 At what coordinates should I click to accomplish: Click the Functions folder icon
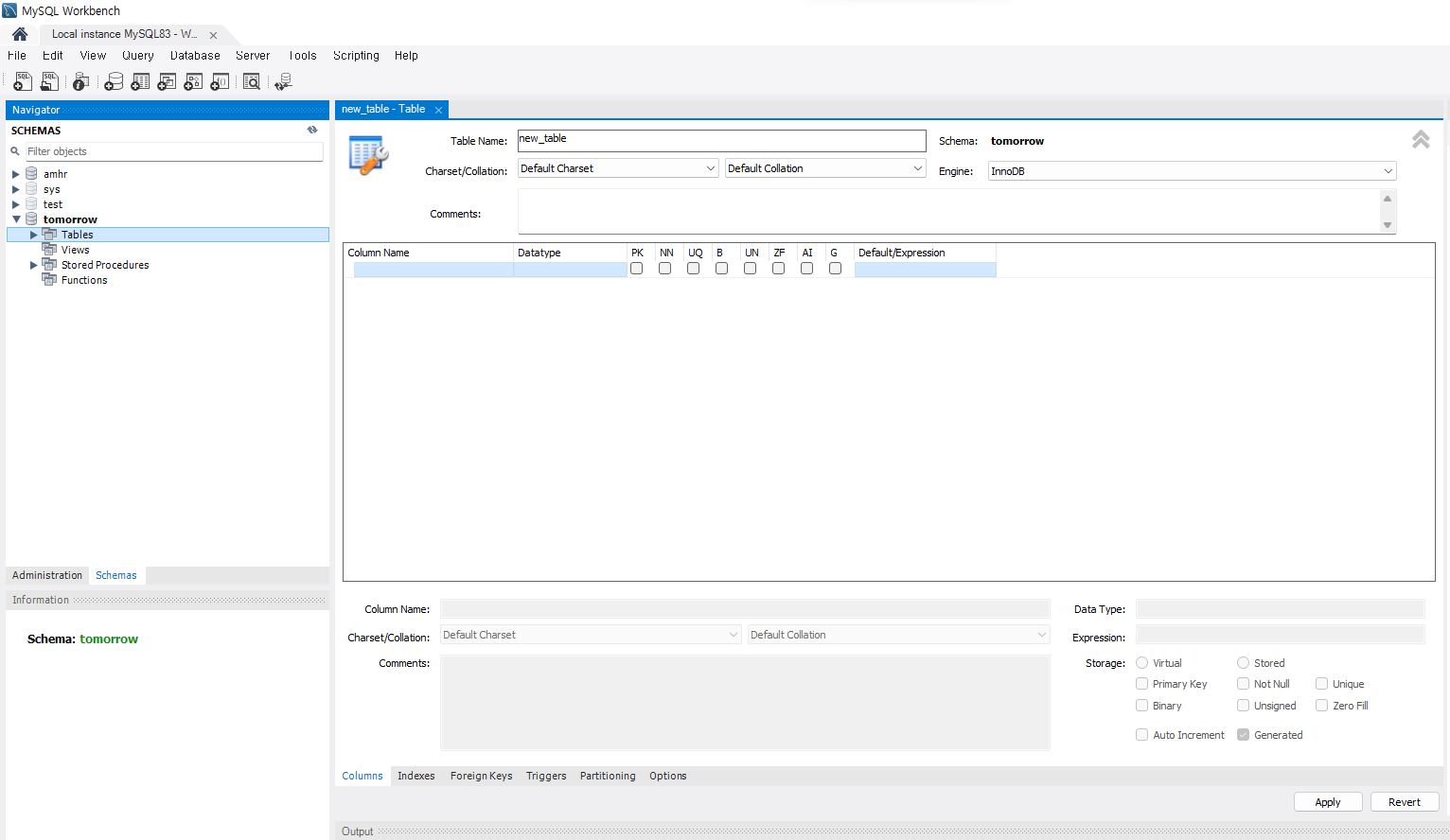coord(49,280)
